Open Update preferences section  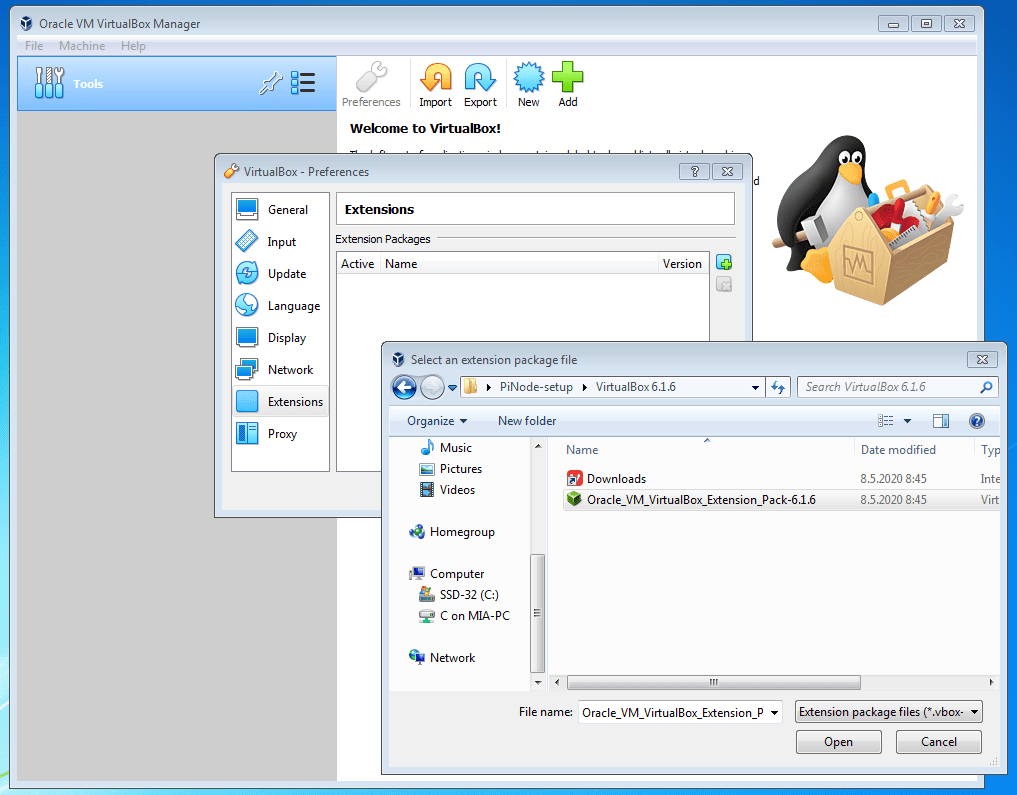280,274
